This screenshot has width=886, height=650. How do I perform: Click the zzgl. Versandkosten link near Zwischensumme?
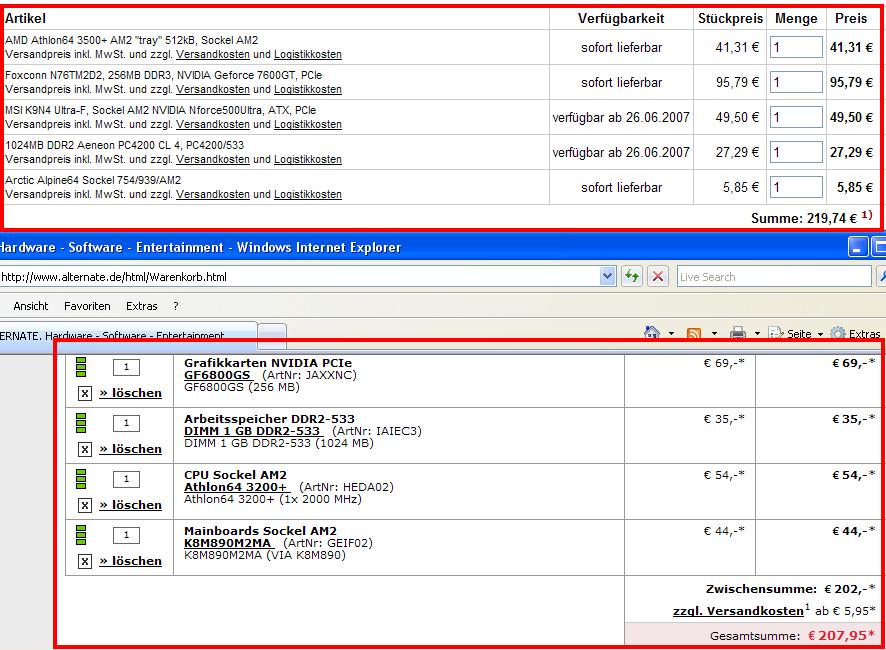tap(738, 611)
